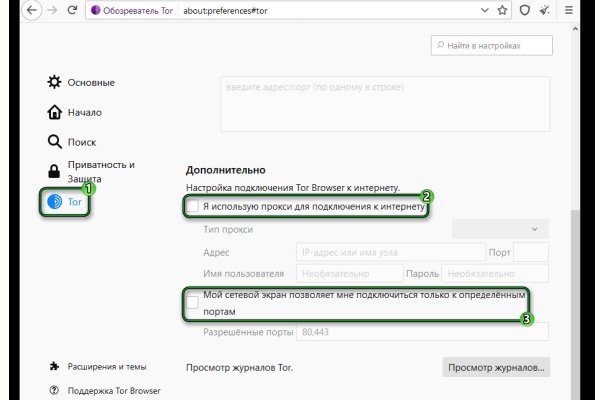Viewport: 600px width, 400px height.
Task: Click the Tor onion icon in the address bar
Action: (96, 11)
